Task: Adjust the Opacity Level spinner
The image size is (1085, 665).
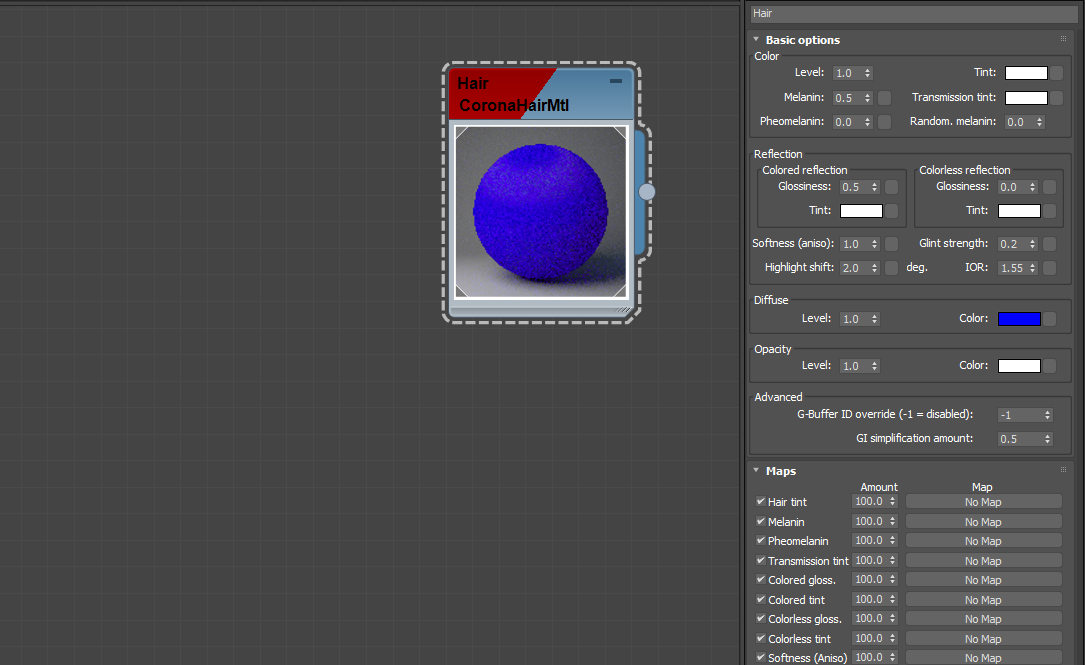Action: click(x=875, y=366)
